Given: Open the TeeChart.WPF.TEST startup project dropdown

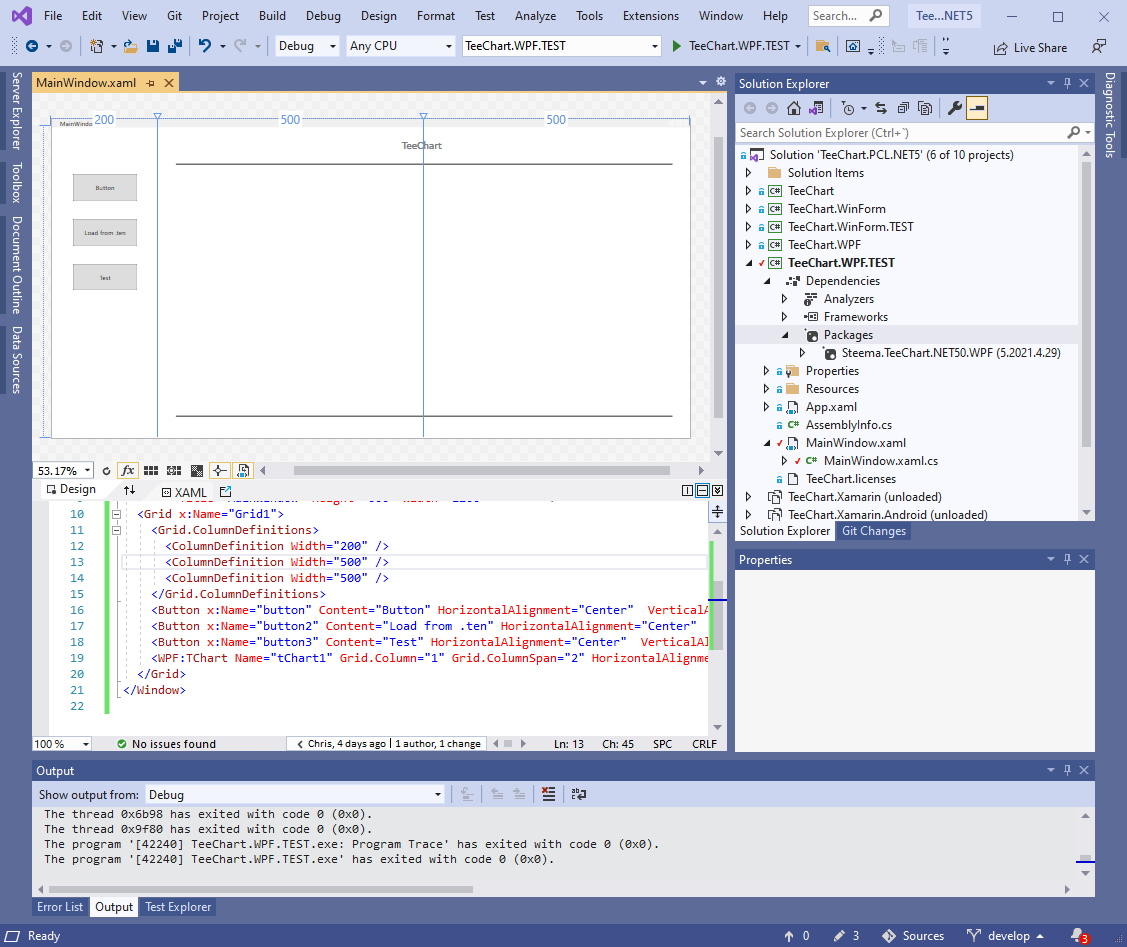Looking at the screenshot, I should click(561, 46).
